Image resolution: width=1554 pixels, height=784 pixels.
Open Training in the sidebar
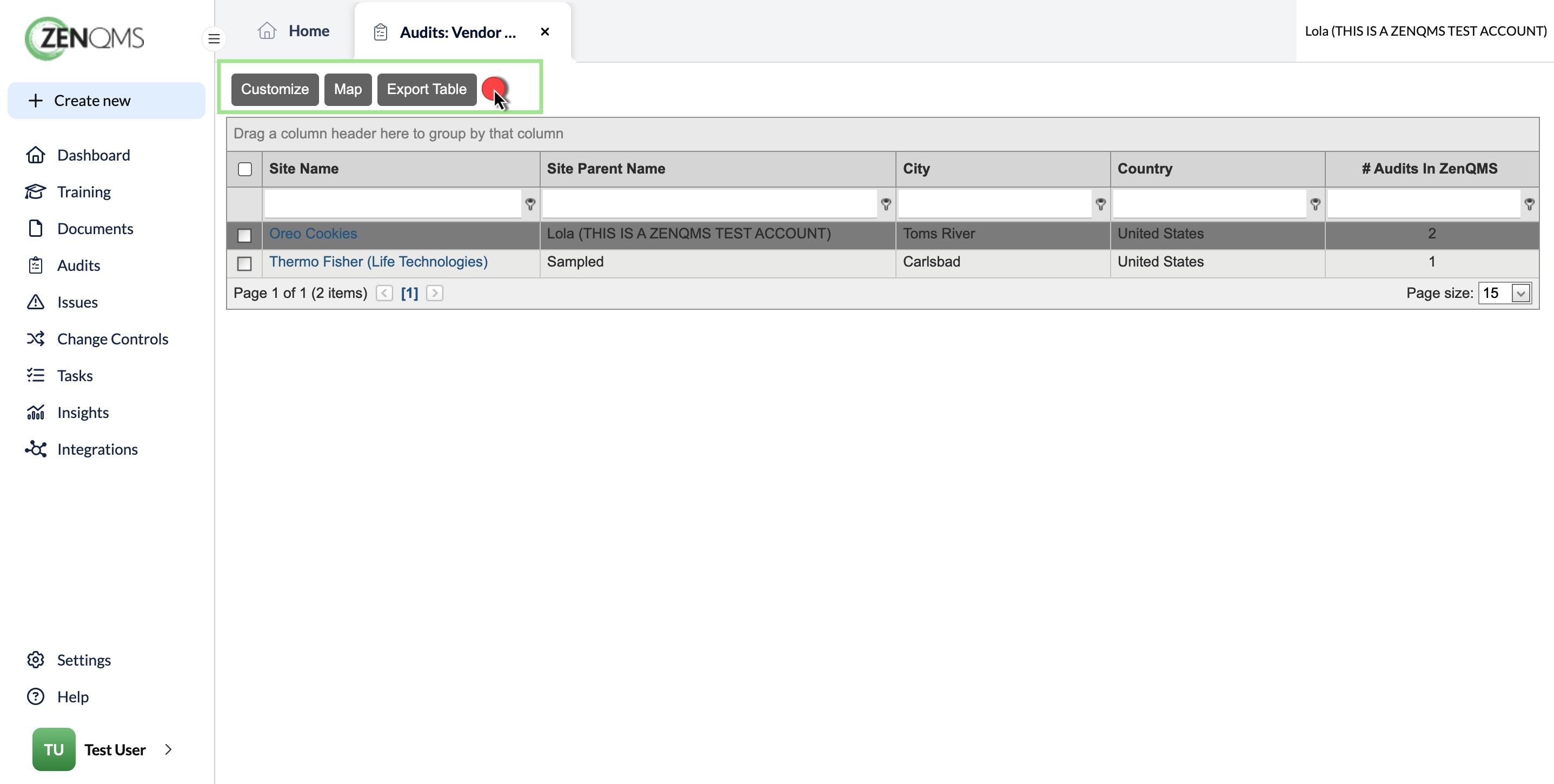(83, 192)
